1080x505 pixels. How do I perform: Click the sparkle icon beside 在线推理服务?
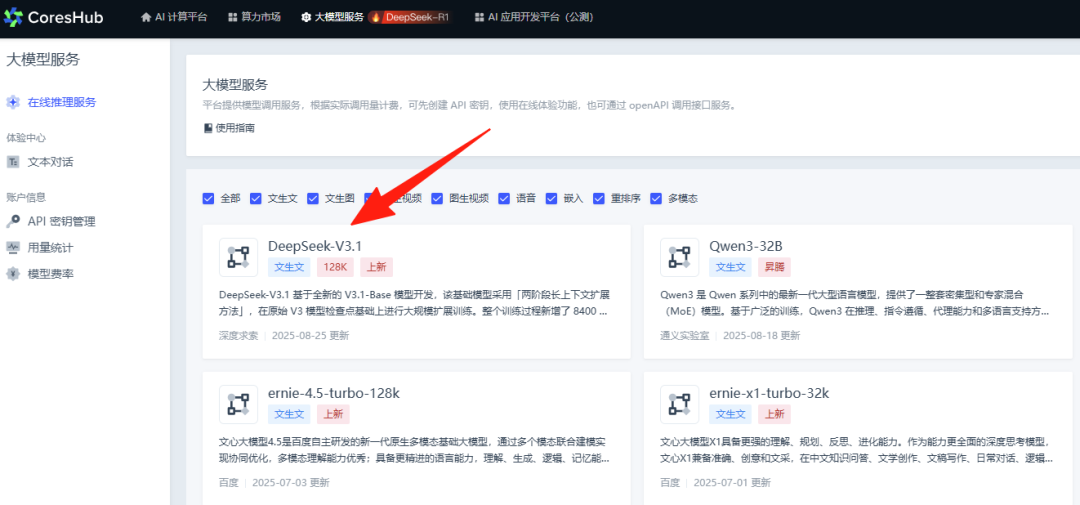point(13,102)
